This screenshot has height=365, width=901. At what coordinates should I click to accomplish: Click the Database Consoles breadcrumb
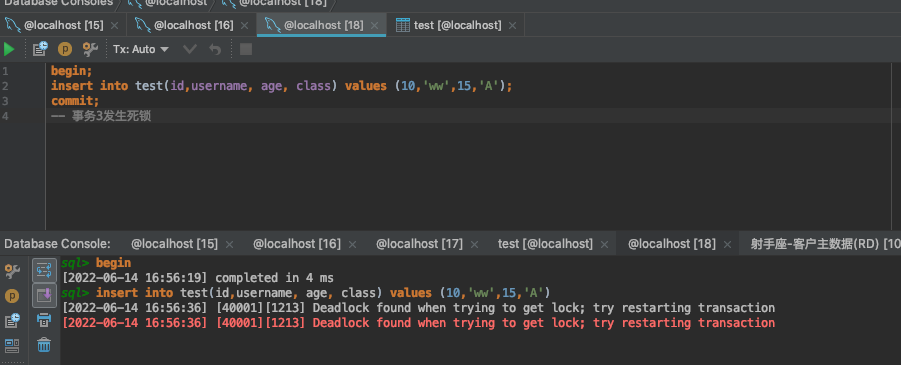pos(59,3)
